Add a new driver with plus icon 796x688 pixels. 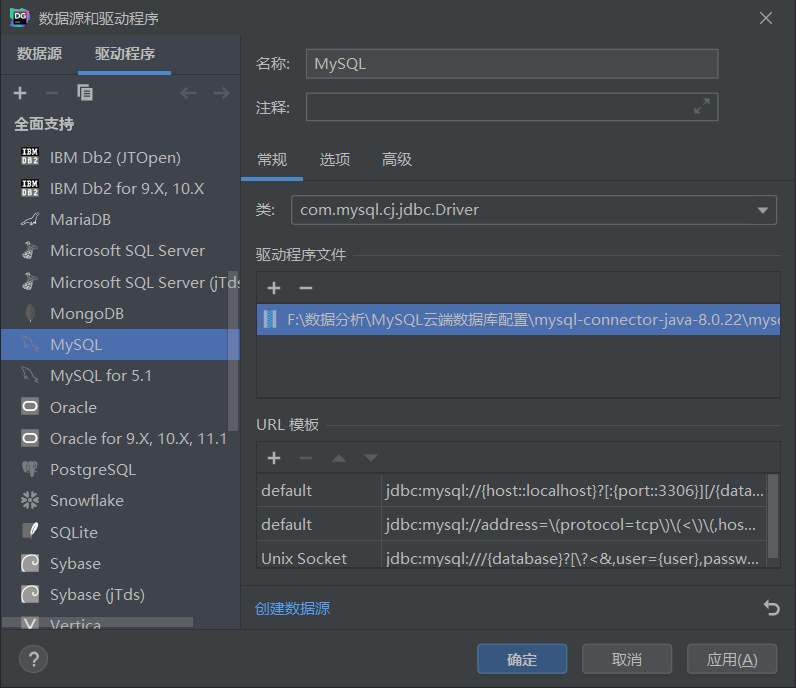(x=20, y=93)
